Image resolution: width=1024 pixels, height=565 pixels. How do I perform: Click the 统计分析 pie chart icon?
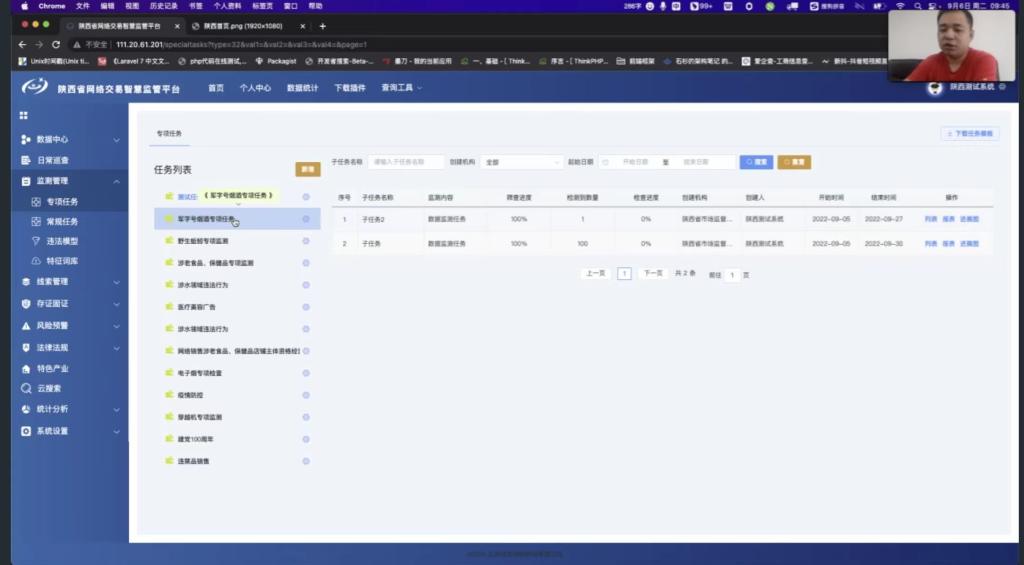[x=25, y=409]
